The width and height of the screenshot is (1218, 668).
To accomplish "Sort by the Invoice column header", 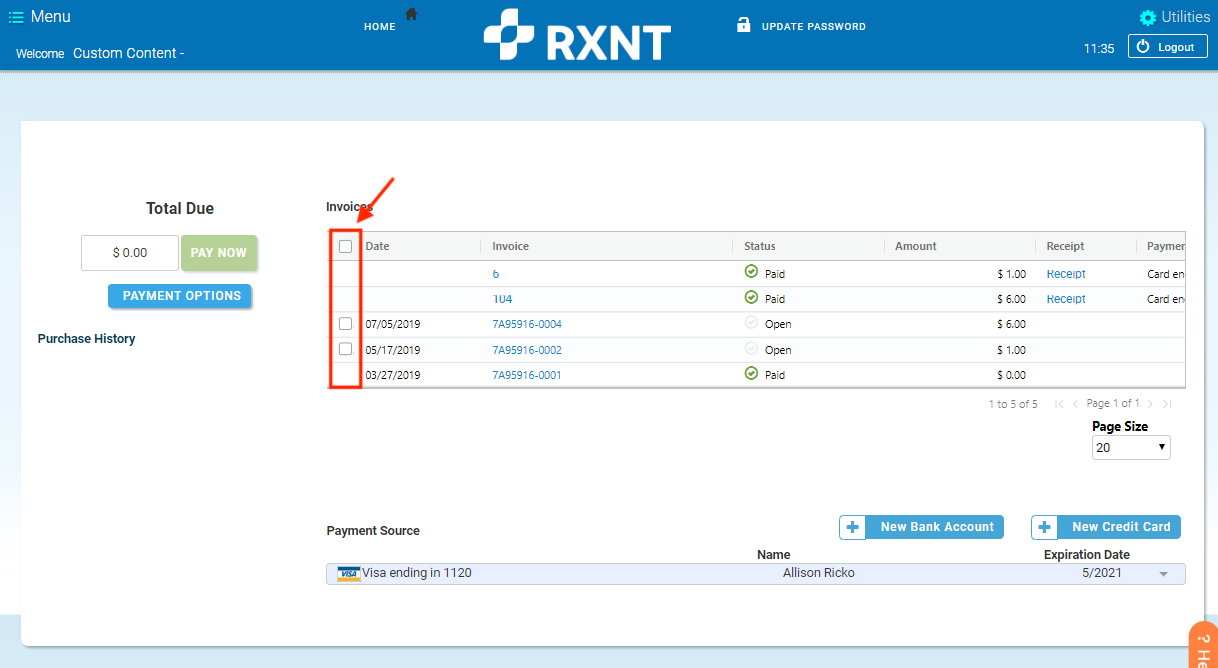I will 510,246.
